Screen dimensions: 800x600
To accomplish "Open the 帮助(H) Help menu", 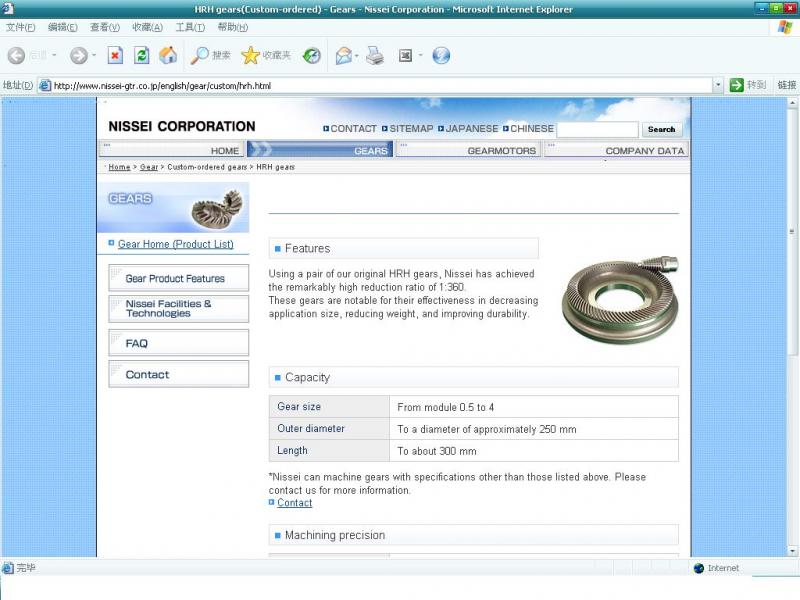I will (x=233, y=27).
